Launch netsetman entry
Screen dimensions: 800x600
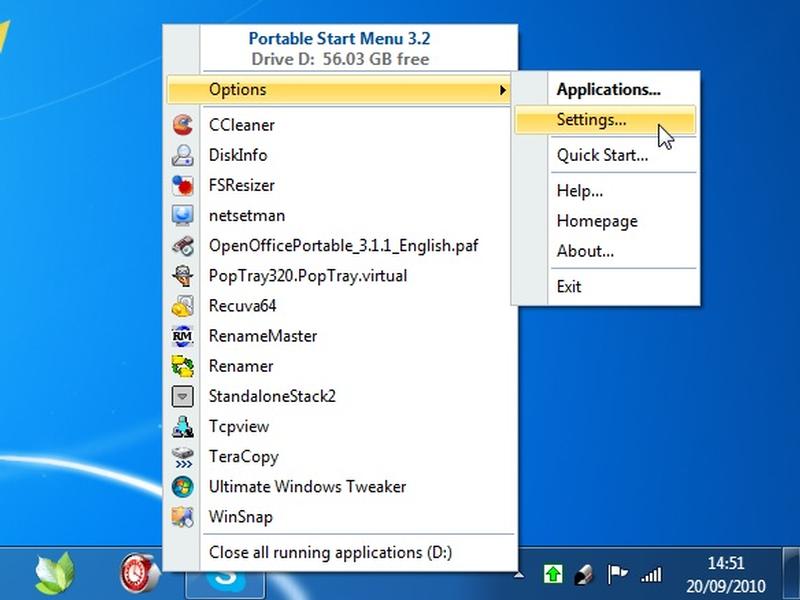pos(246,215)
